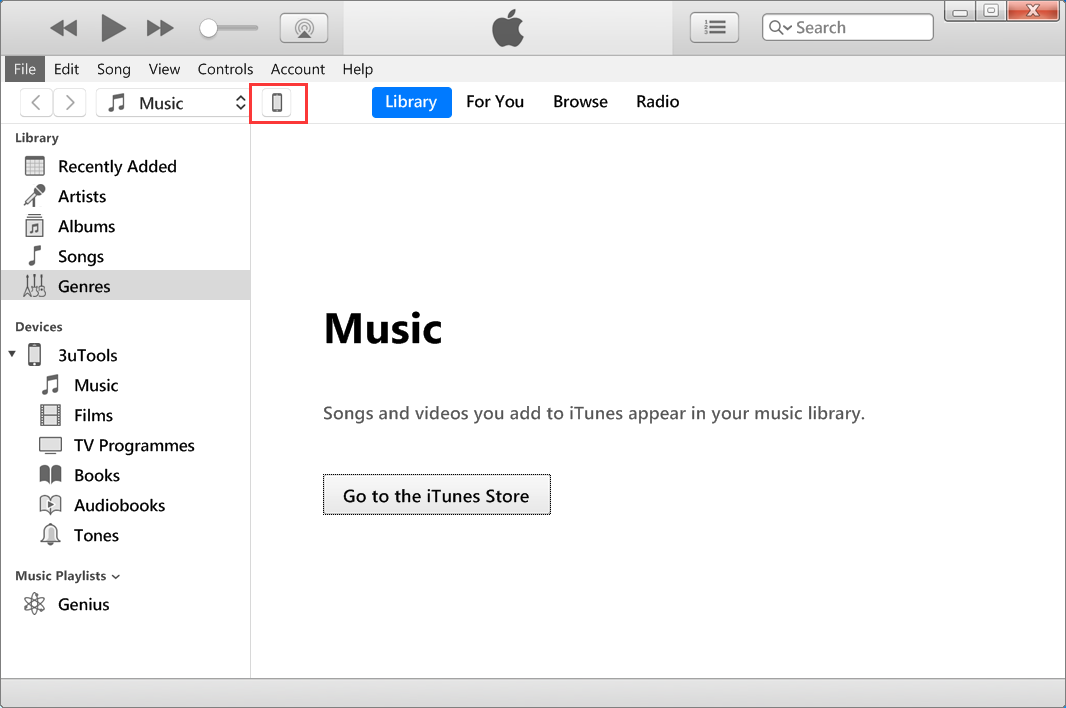
Task: Open the Account menu
Action: 298,69
